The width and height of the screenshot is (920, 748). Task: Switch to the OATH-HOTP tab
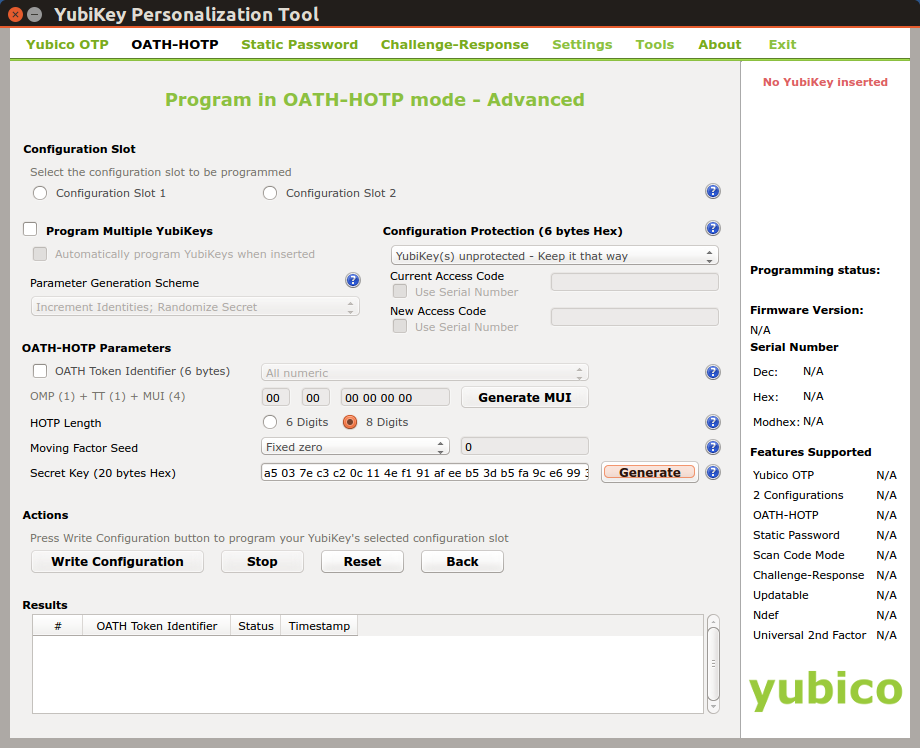175,45
